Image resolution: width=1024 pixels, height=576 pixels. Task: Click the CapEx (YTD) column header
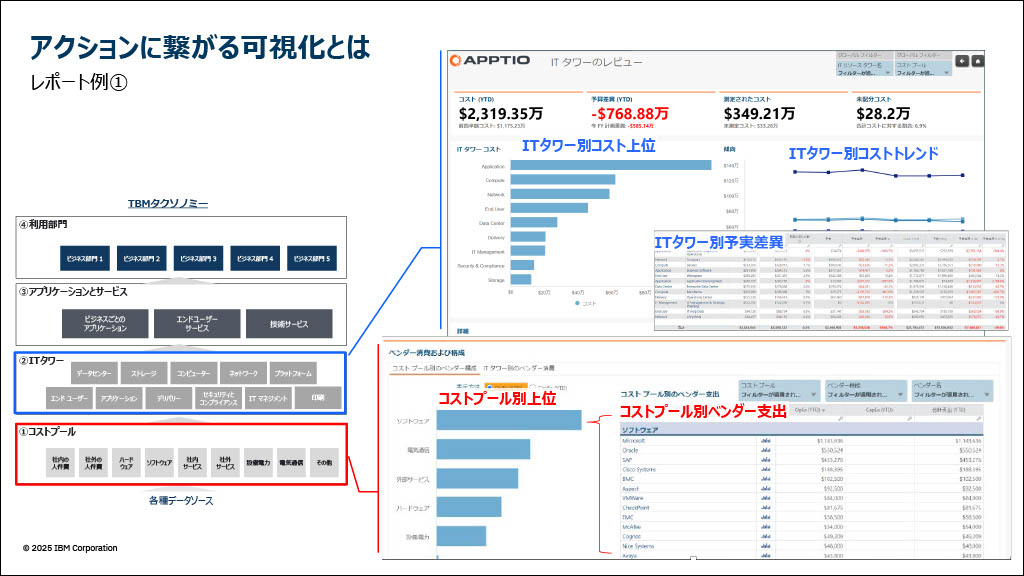coord(879,410)
